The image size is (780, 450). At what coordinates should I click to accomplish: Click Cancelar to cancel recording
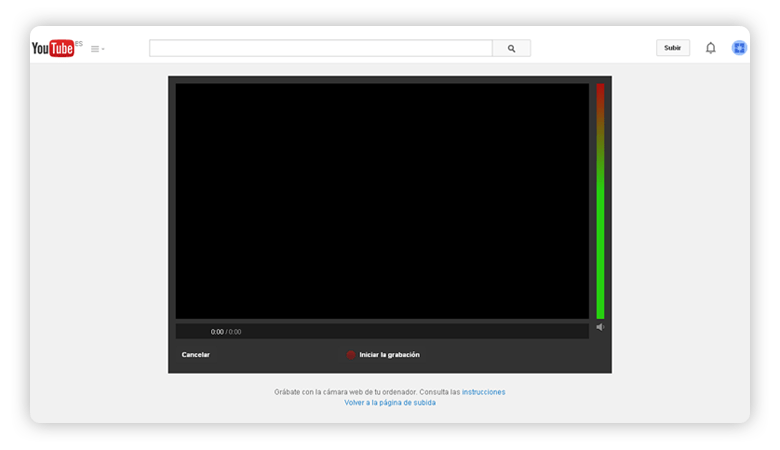coord(195,355)
